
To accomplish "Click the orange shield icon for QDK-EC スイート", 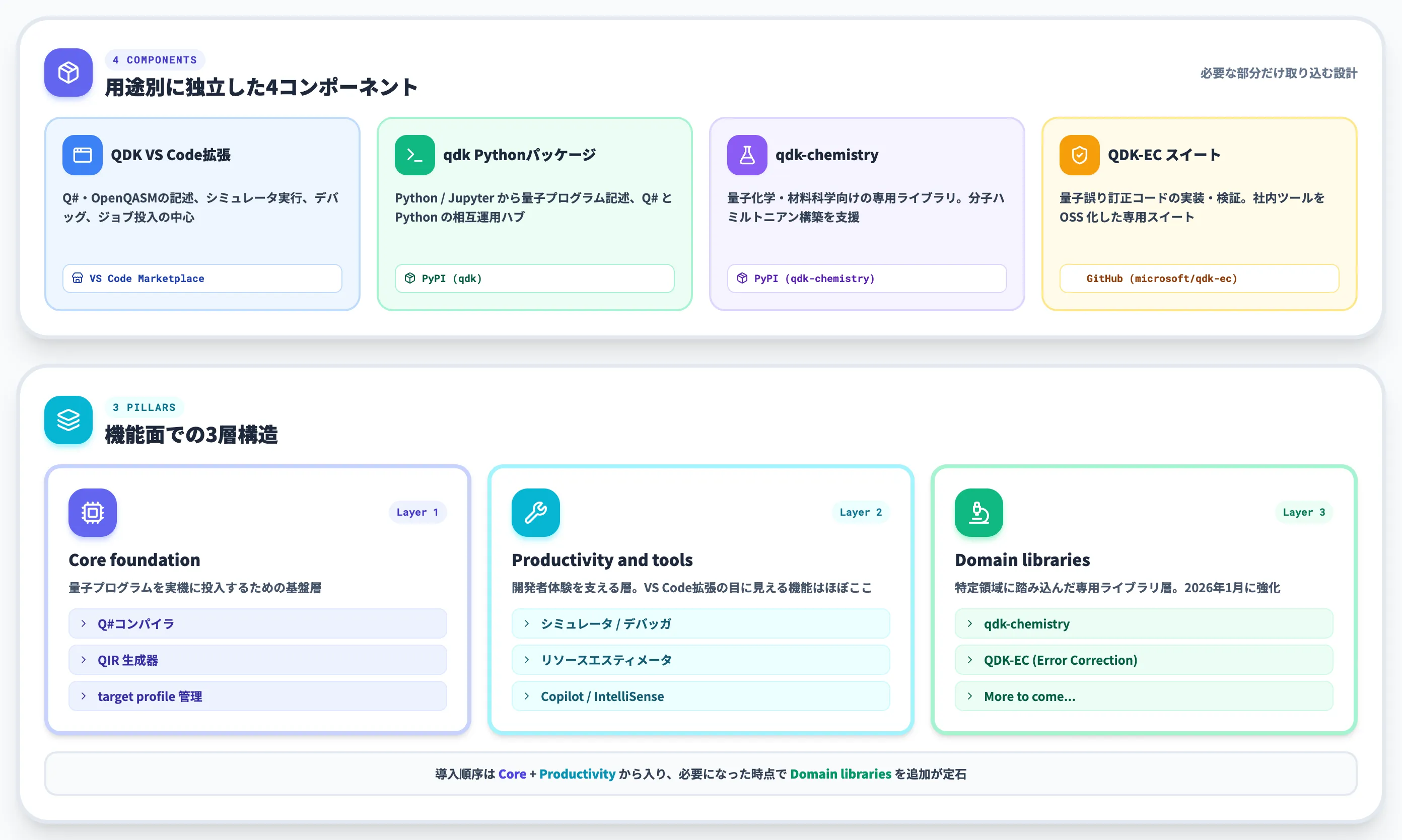I will (1079, 155).
